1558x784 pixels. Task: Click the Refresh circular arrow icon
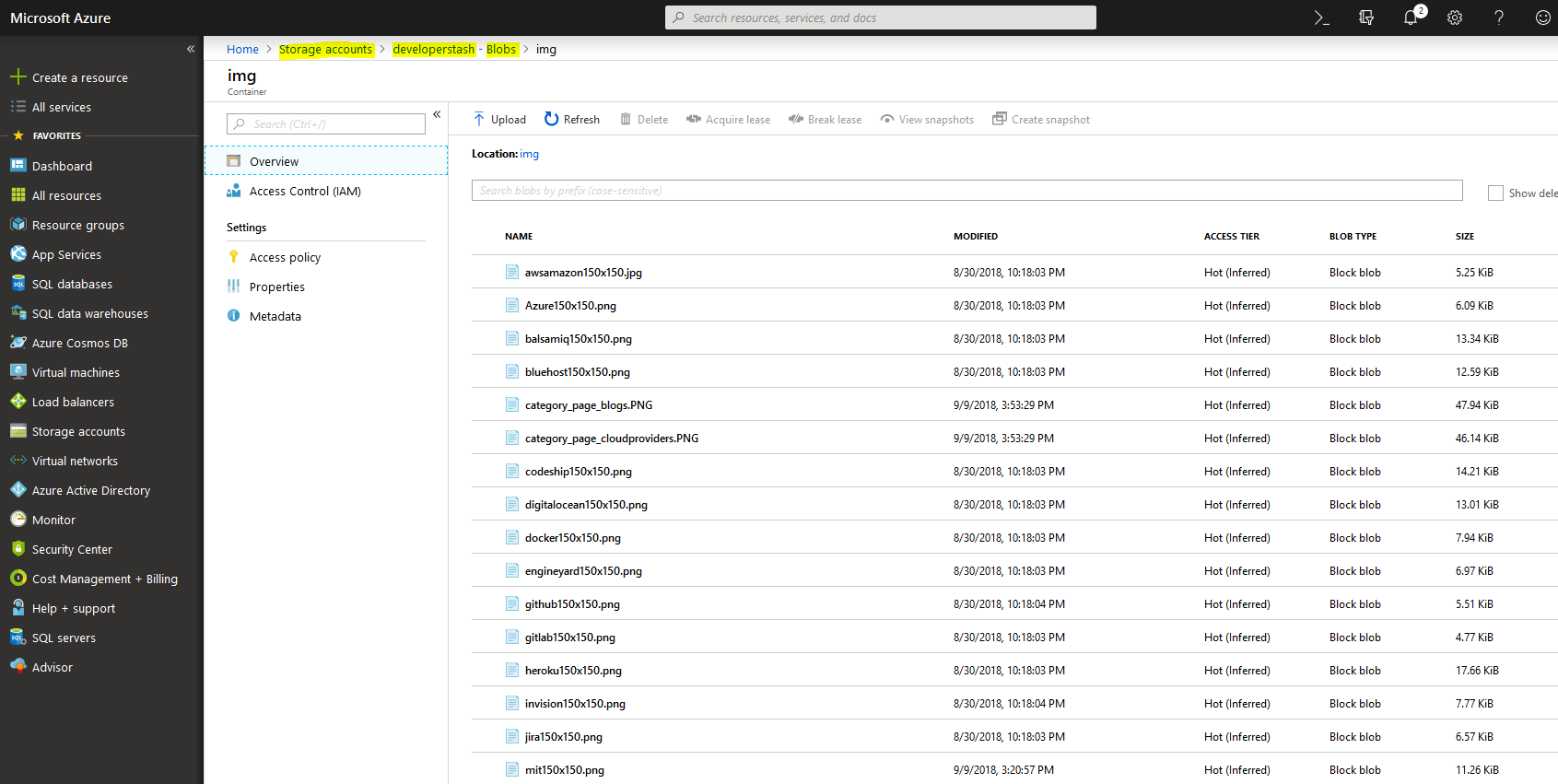(551, 119)
